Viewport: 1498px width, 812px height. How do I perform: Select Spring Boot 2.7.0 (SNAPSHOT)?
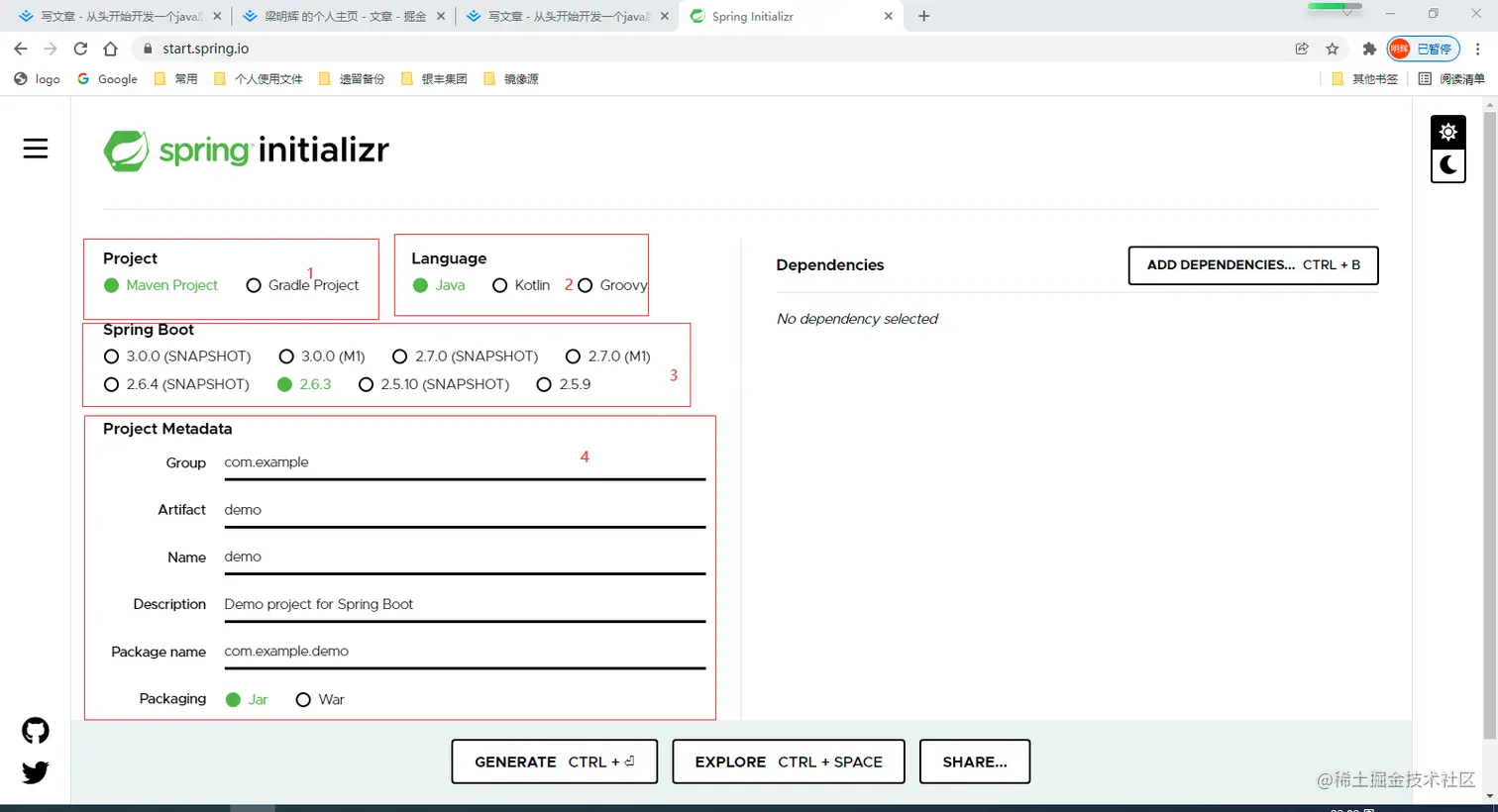pos(466,356)
